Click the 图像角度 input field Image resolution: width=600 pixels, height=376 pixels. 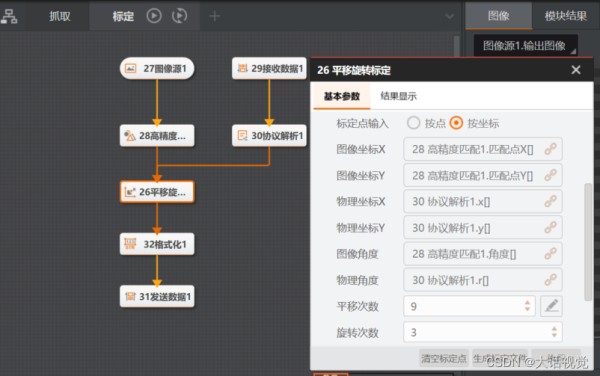(x=483, y=254)
